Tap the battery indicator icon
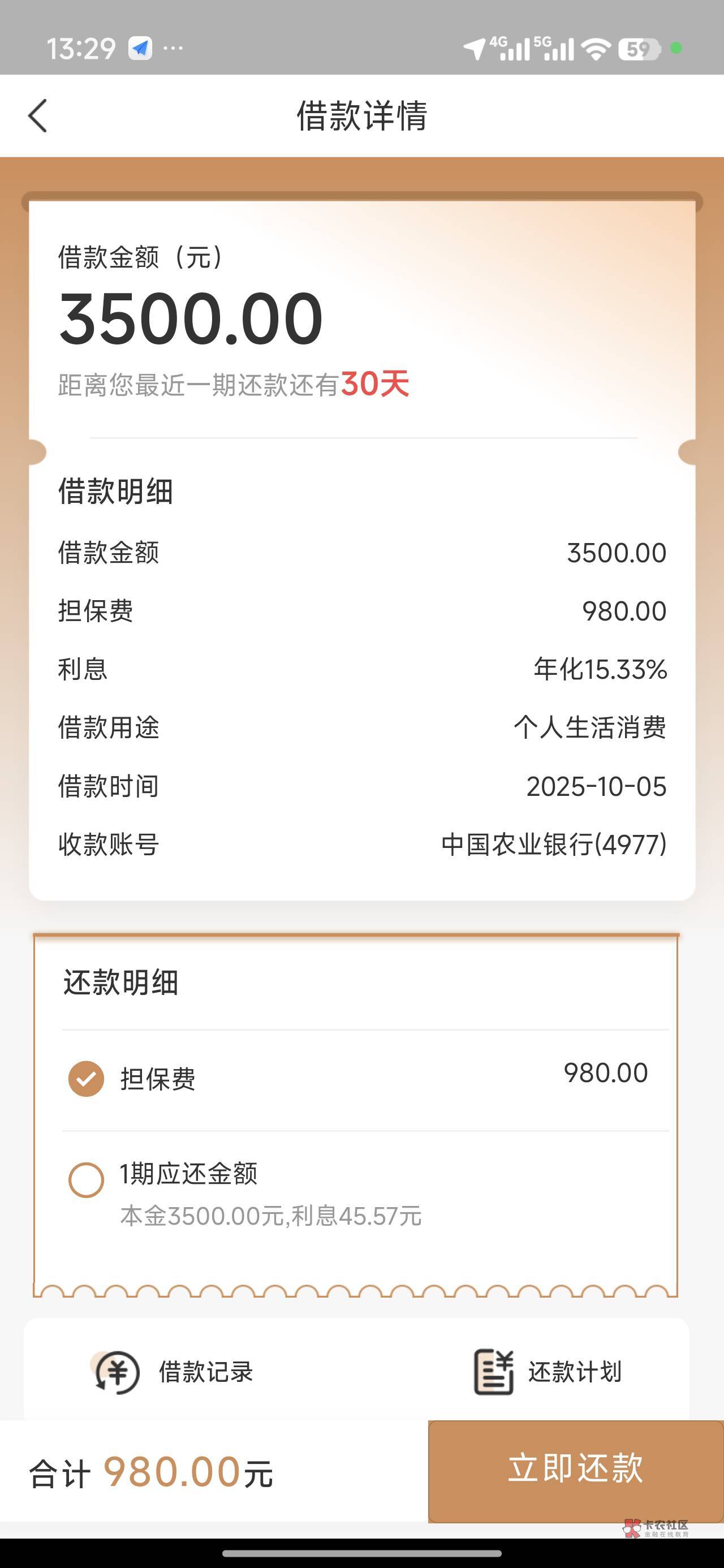The width and height of the screenshot is (724, 1568). coord(639,49)
